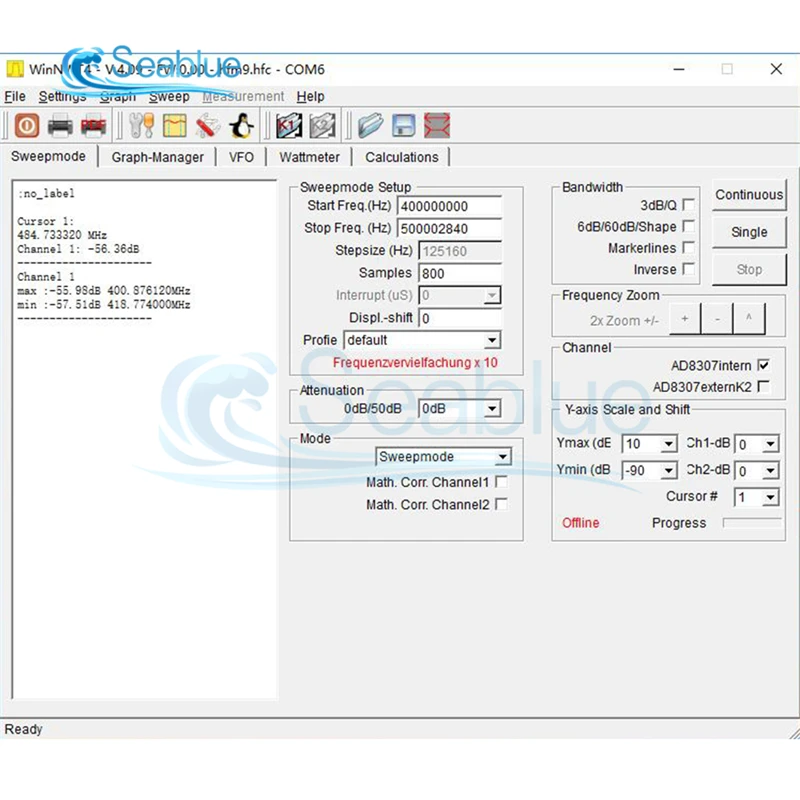Image resolution: width=800 pixels, height=800 pixels.
Task: Toggle the Markerlines checkbox
Action: pyautogui.click(x=688, y=247)
